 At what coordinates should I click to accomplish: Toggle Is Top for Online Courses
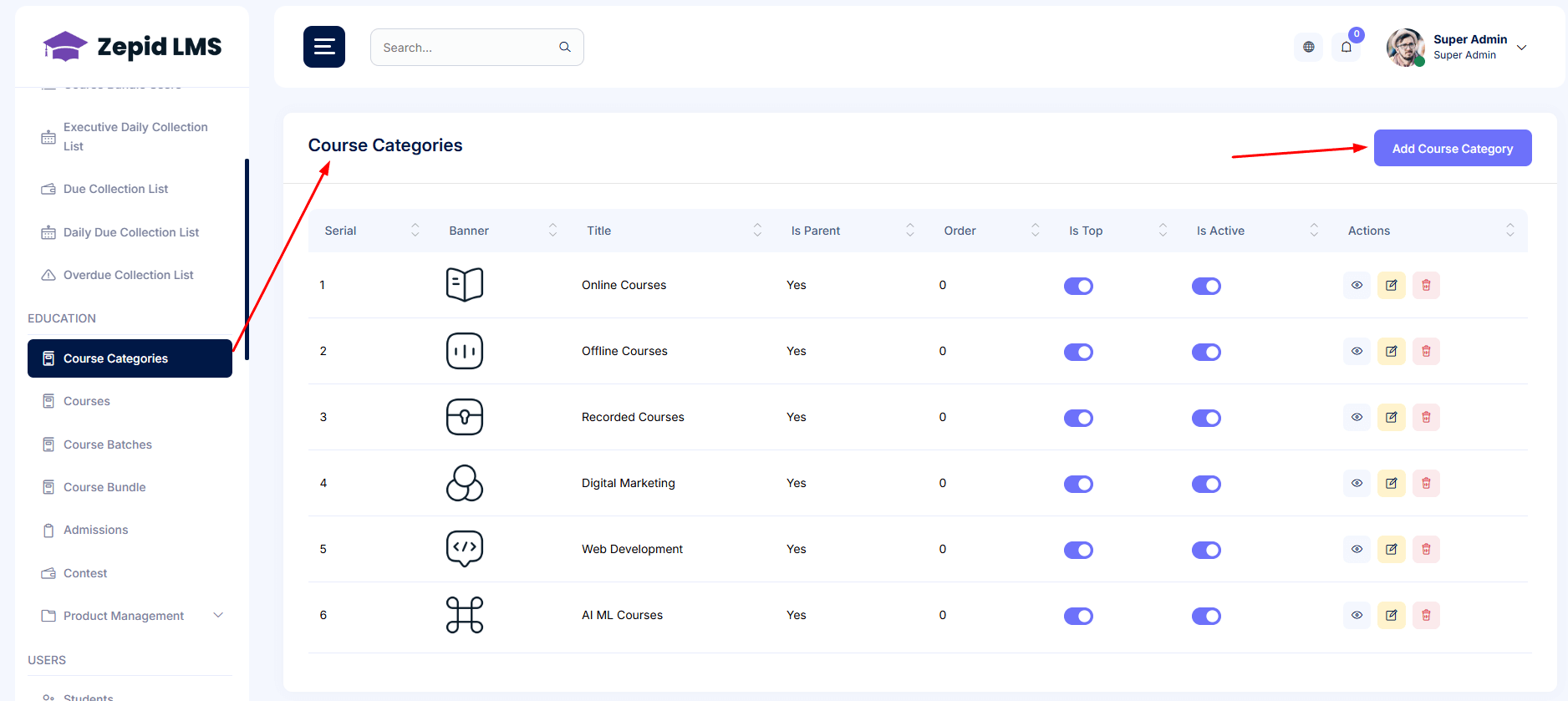point(1079,287)
